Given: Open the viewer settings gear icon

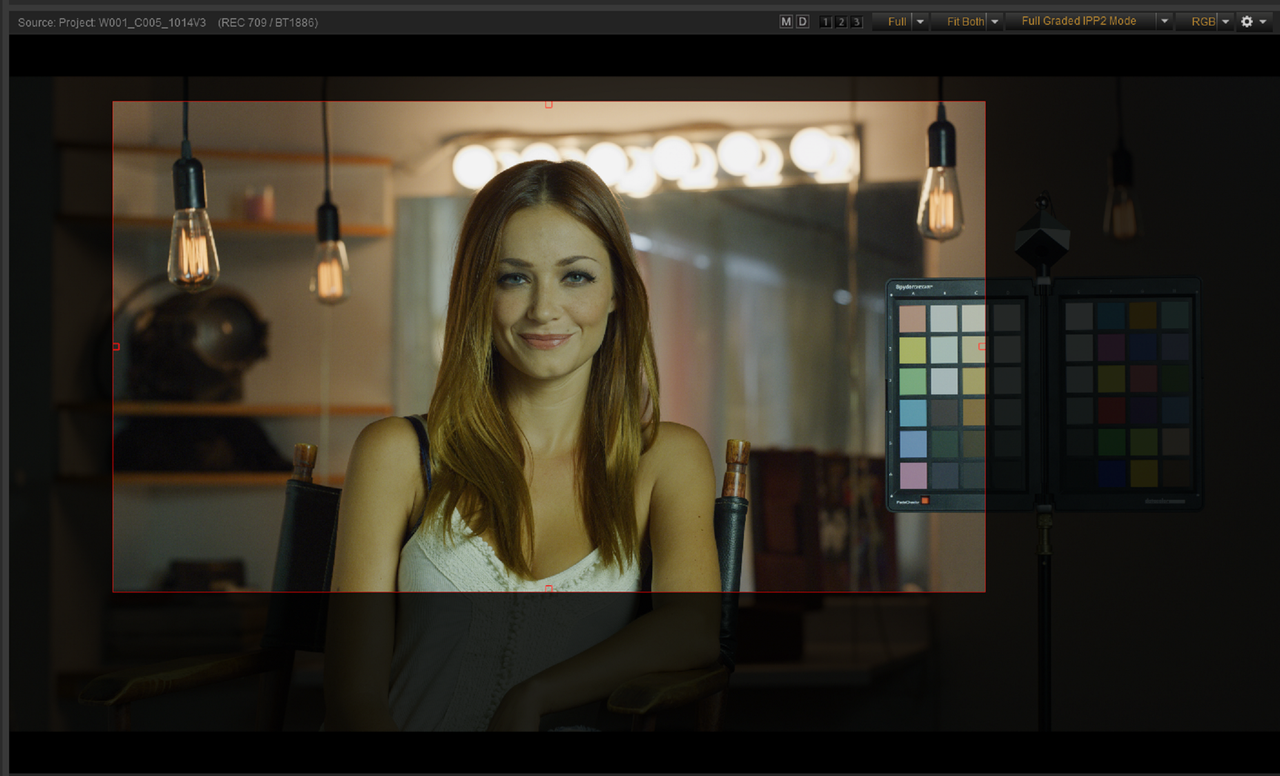Looking at the screenshot, I should (x=1247, y=22).
